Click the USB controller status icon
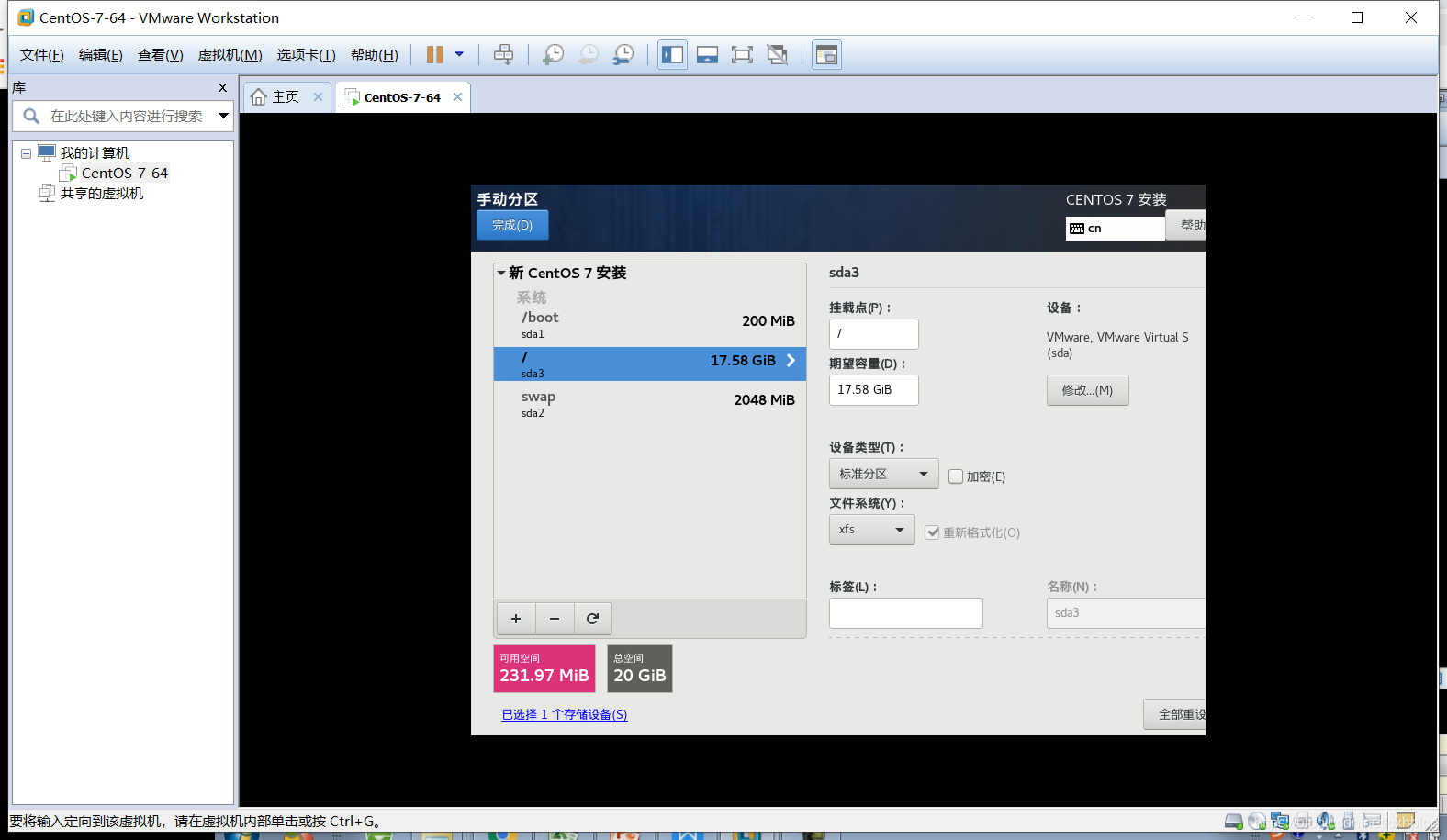The width and height of the screenshot is (1447, 840). (x=1349, y=822)
